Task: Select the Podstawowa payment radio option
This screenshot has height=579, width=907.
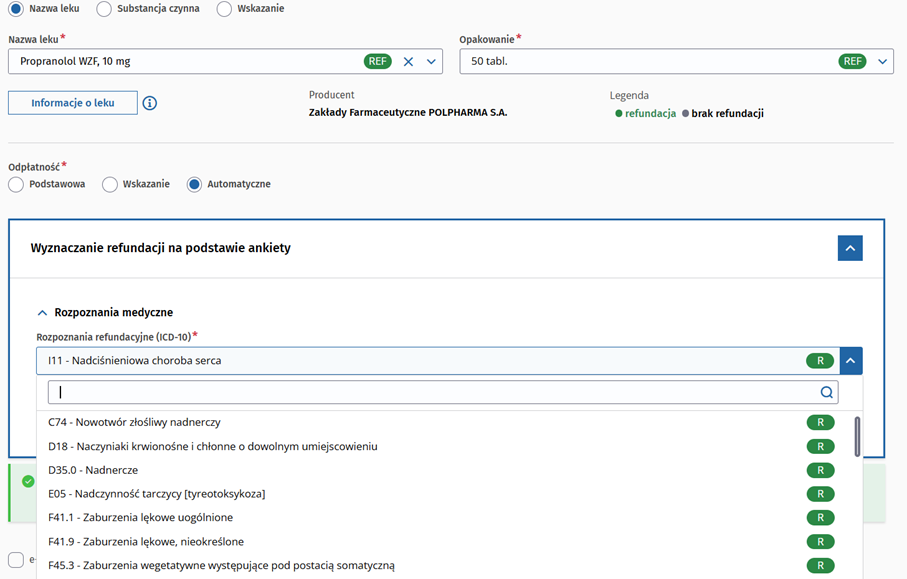Action: [x=16, y=185]
